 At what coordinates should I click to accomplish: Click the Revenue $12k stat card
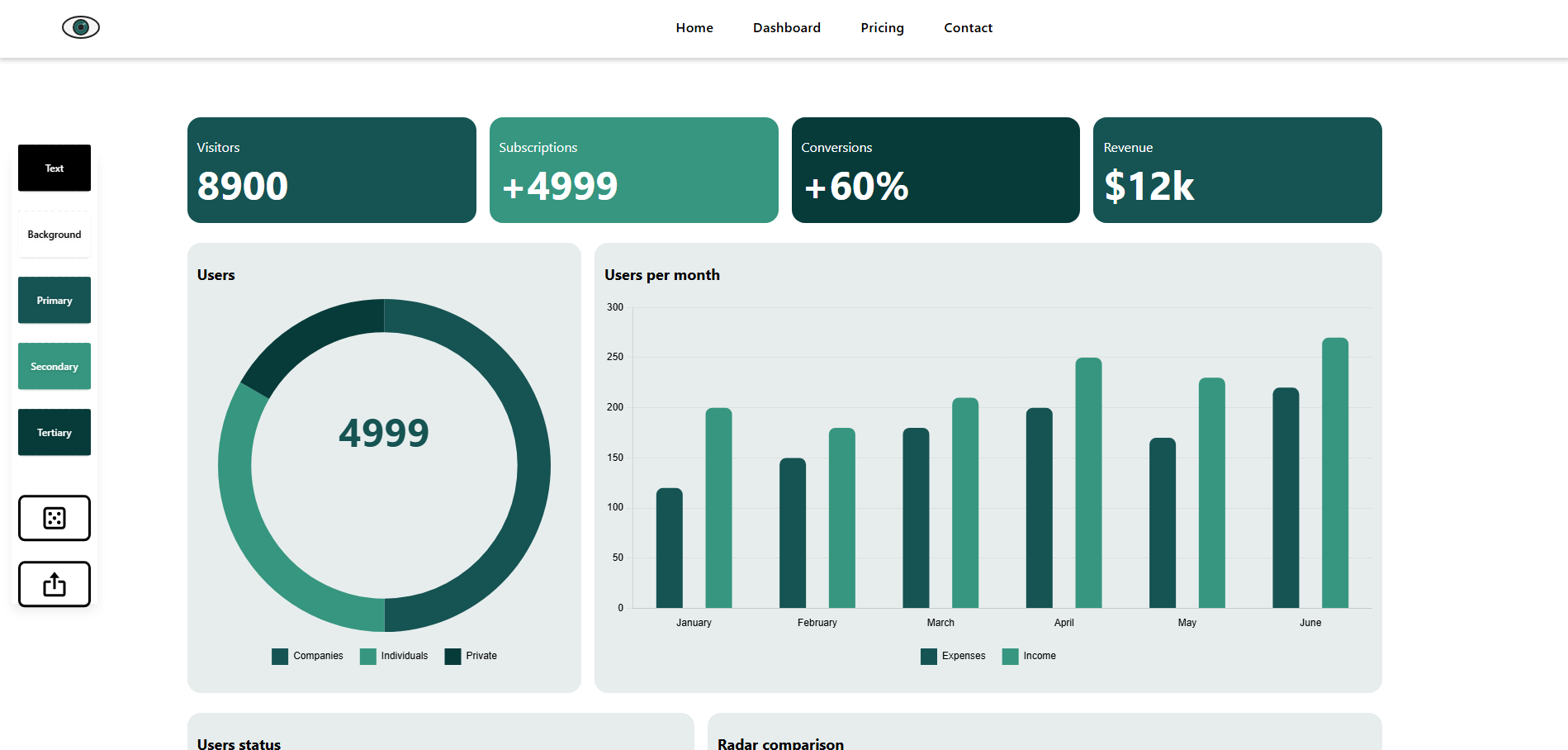[x=1237, y=170]
